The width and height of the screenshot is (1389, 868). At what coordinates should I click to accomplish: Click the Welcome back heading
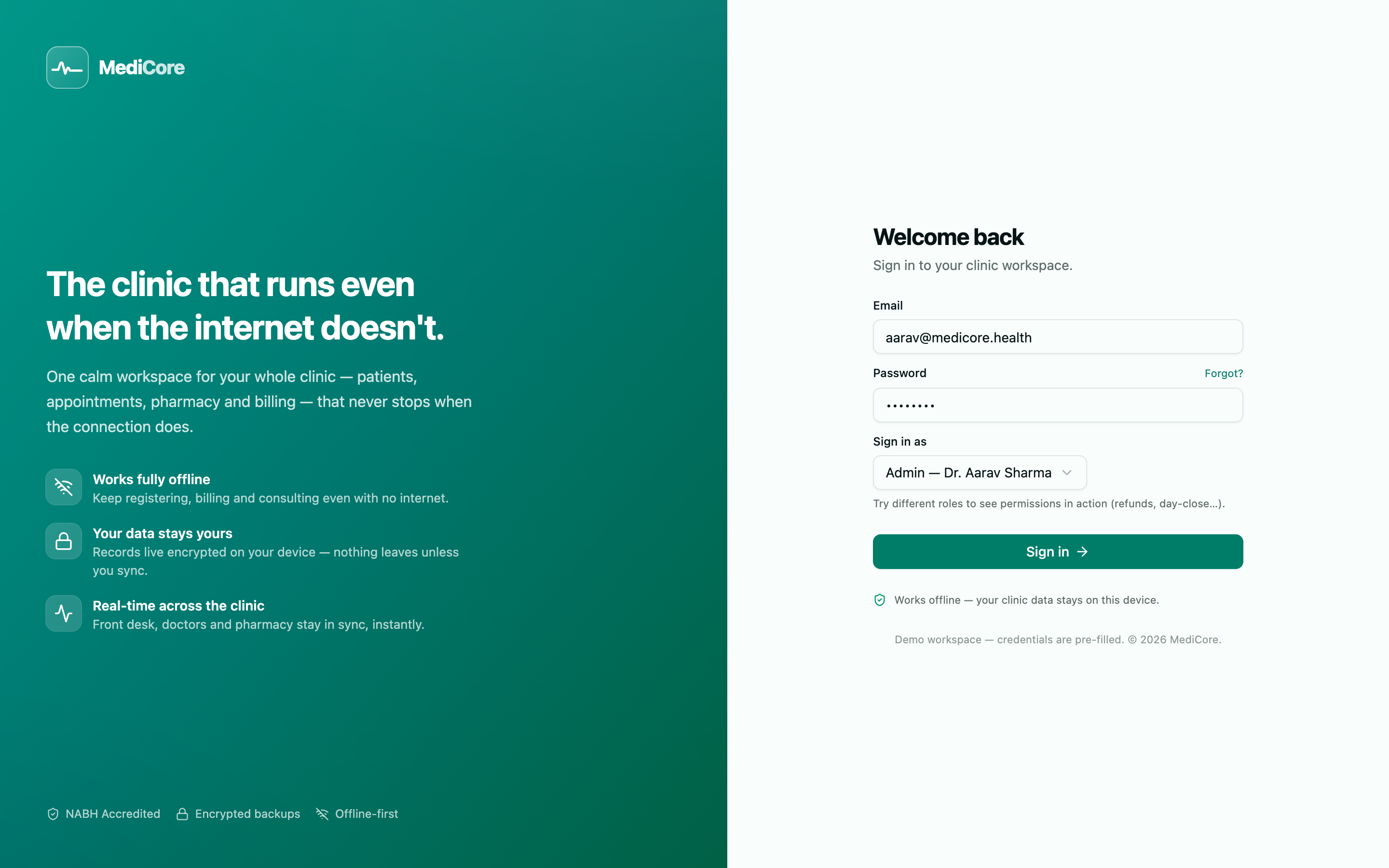click(948, 237)
